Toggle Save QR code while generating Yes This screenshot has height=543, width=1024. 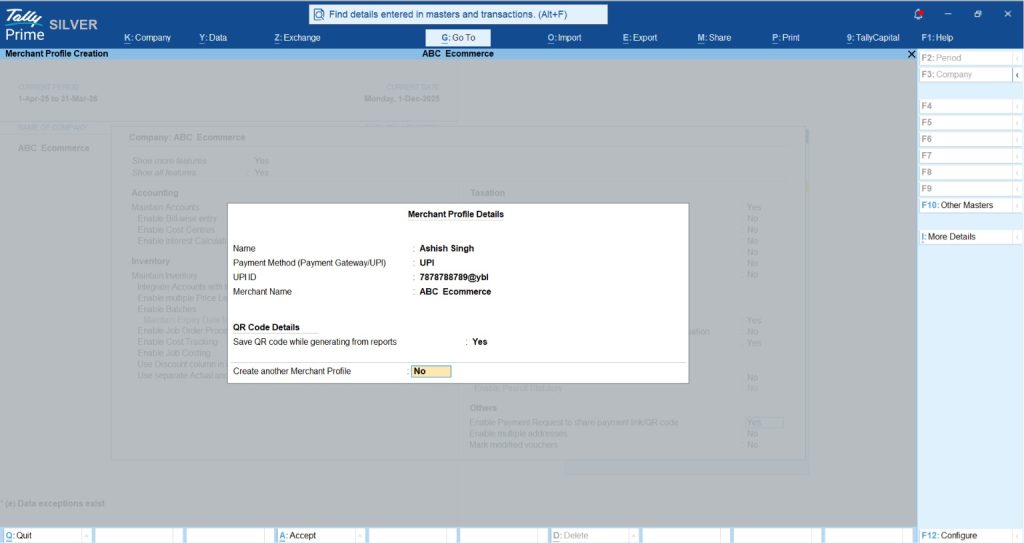480,342
